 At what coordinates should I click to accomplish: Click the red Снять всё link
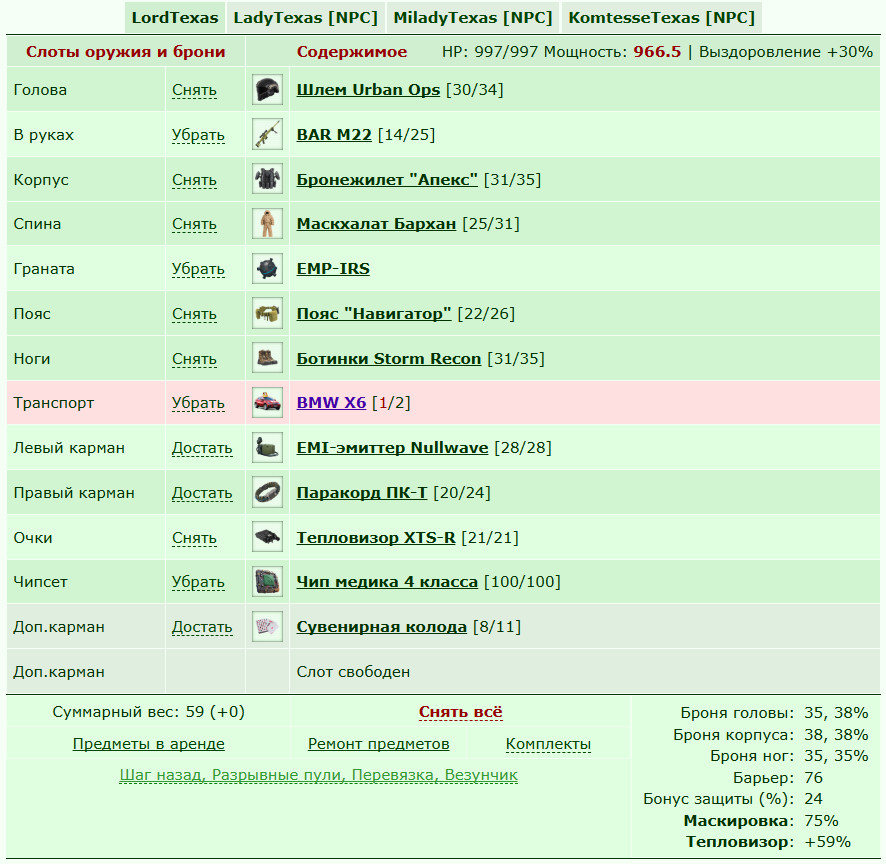[x=461, y=712]
